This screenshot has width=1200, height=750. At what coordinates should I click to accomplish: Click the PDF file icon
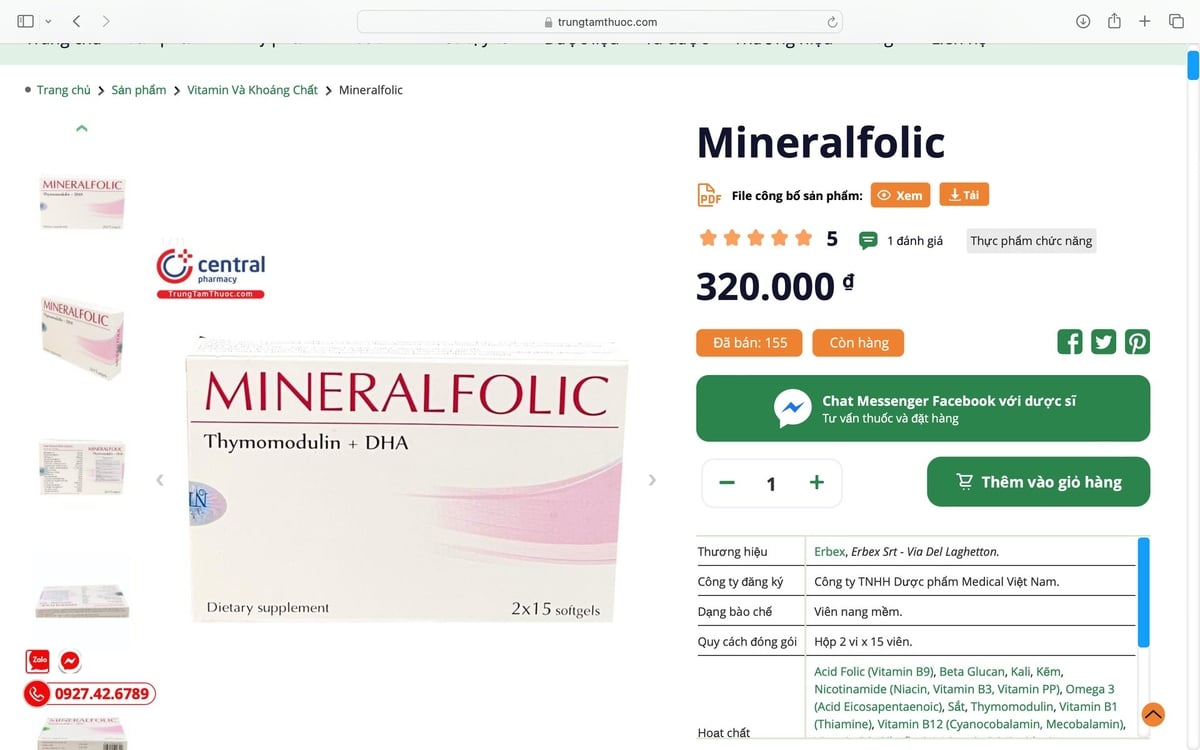coord(709,195)
